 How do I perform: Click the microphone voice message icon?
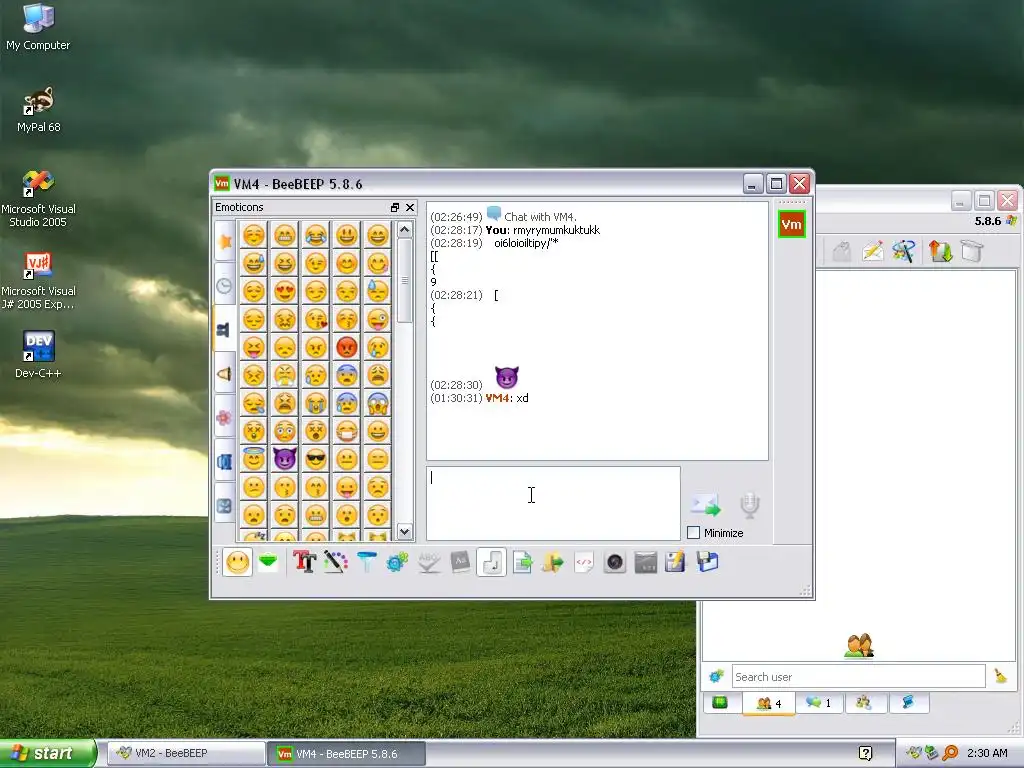pos(750,505)
